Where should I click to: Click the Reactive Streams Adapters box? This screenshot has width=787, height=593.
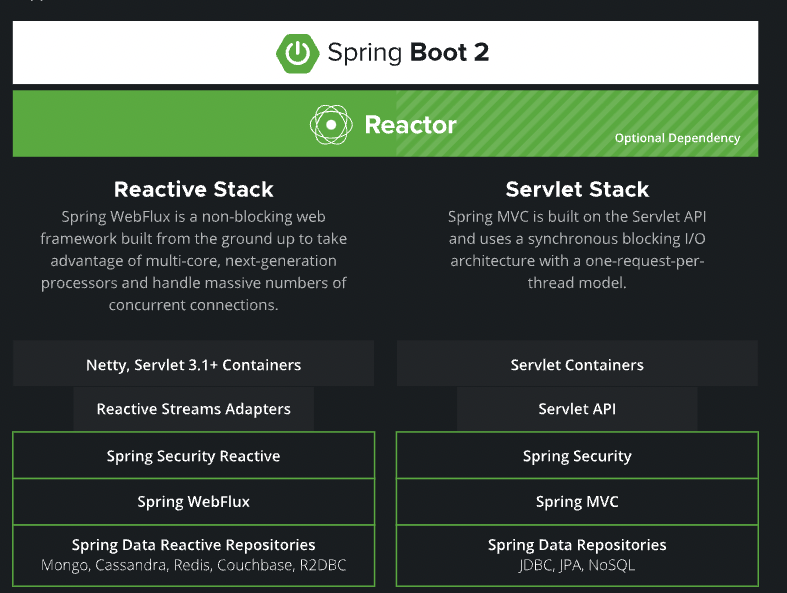194,409
